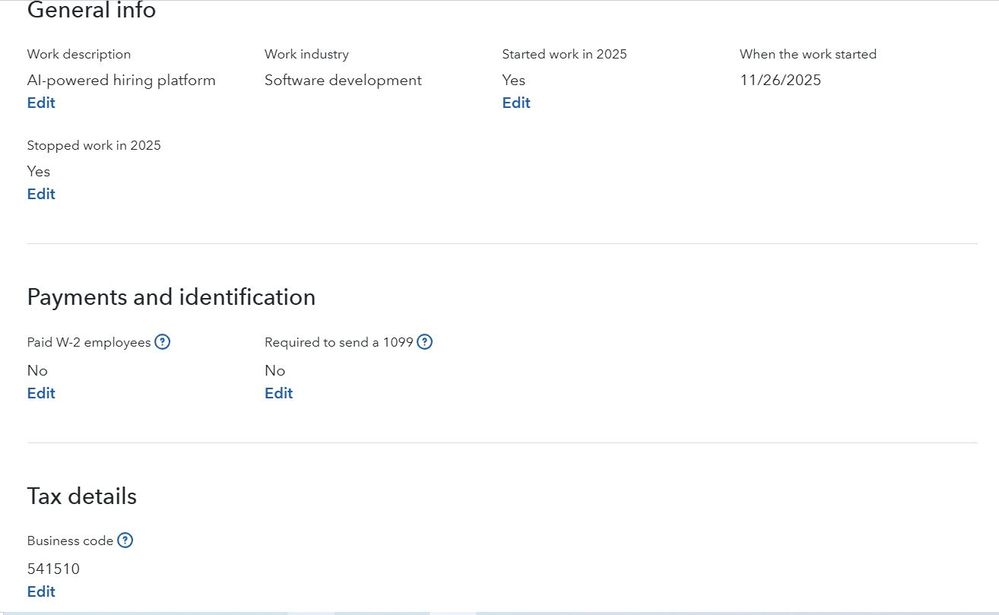Select the AI-powered hiring platform text
Viewport: 999px width, 615px height.
[121, 80]
